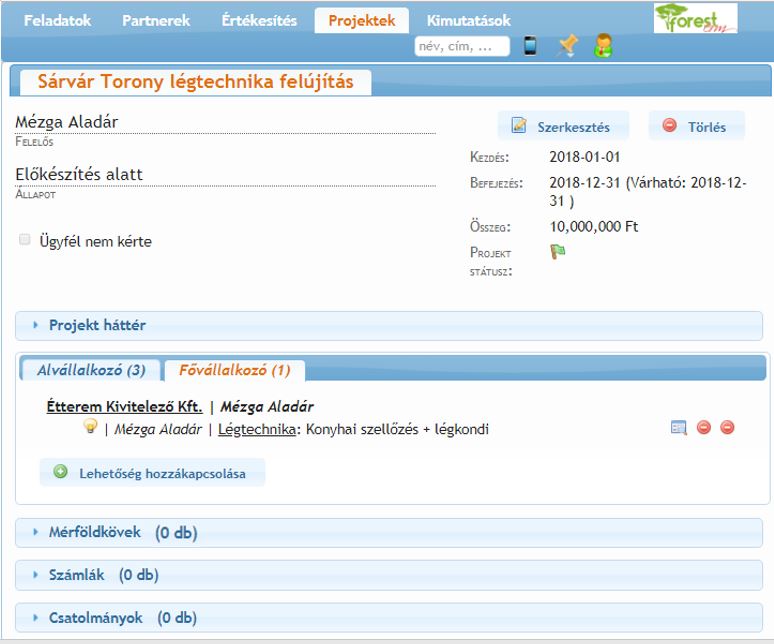
Task: Expand the Projekt háttér section
Action: 97,325
